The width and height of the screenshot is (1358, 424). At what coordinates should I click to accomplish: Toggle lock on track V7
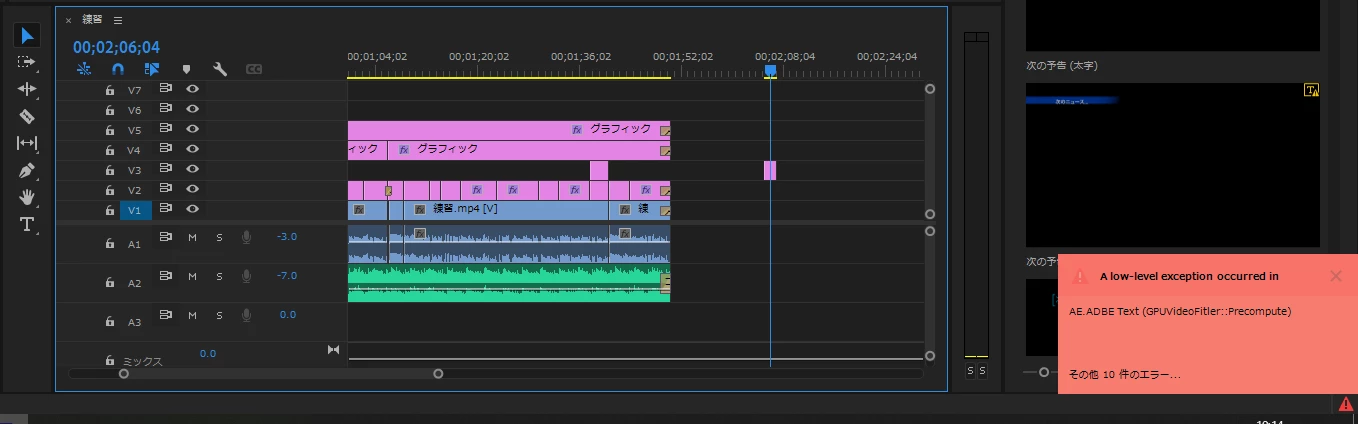coord(110,90)
